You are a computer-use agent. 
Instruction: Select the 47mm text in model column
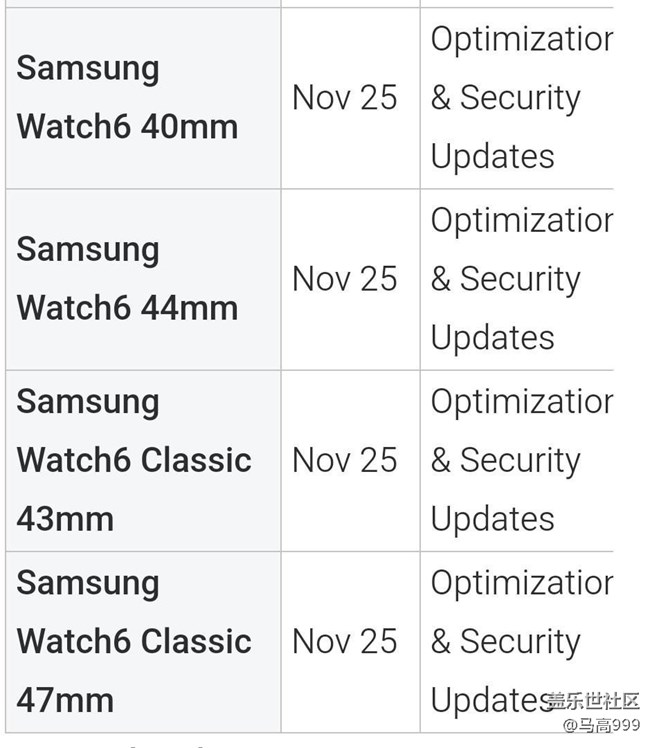(65, 700)
